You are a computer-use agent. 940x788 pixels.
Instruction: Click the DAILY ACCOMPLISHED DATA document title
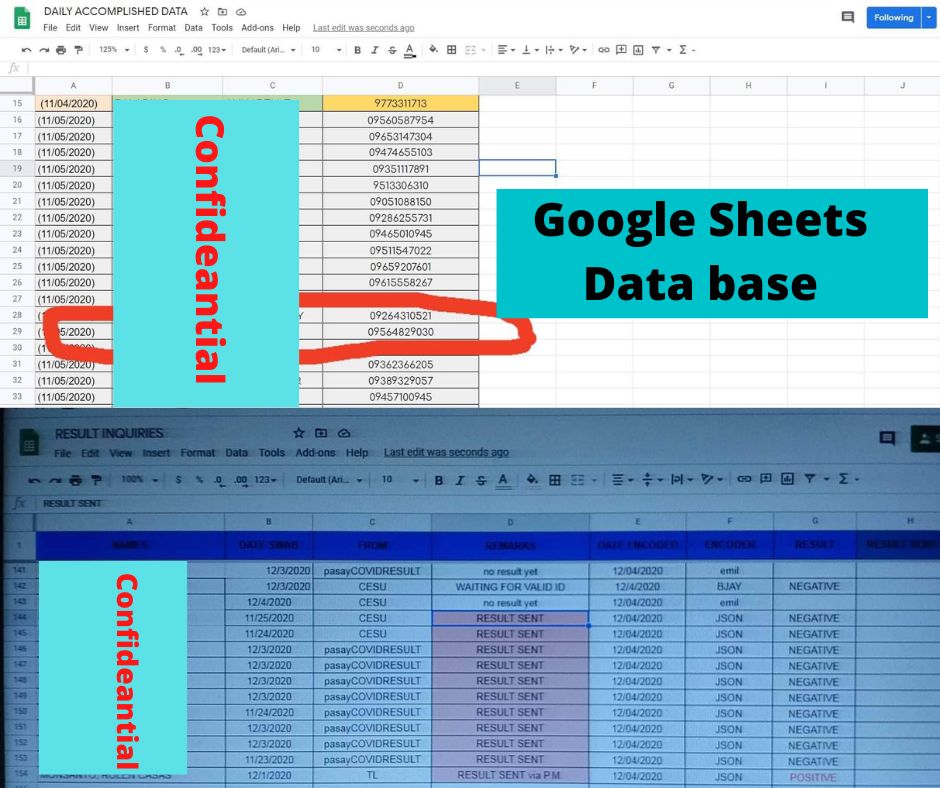tap(116, 11)
